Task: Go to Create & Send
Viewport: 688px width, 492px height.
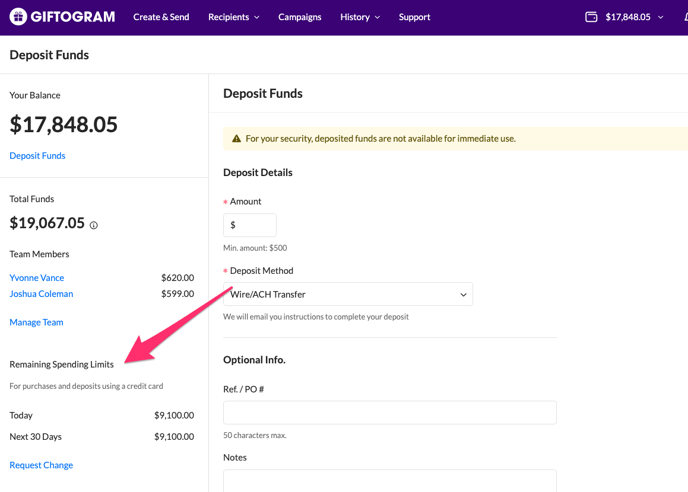Action: 161,17
